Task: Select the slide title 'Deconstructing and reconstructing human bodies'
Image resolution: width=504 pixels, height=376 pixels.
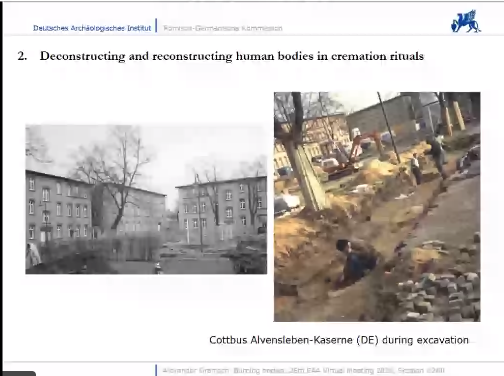Action: 177,56
